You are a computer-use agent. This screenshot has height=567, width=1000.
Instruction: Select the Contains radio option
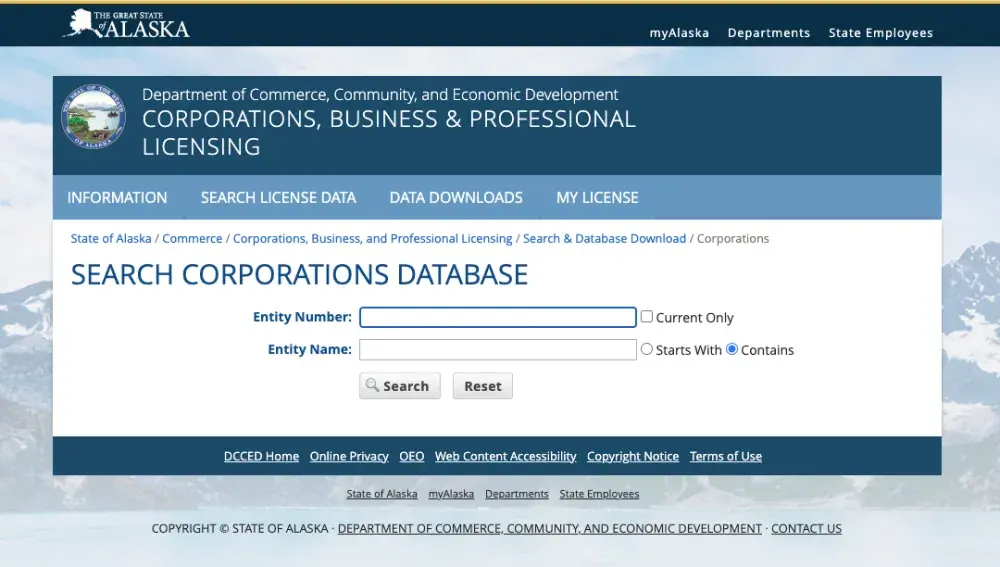(x=732, y=349)
